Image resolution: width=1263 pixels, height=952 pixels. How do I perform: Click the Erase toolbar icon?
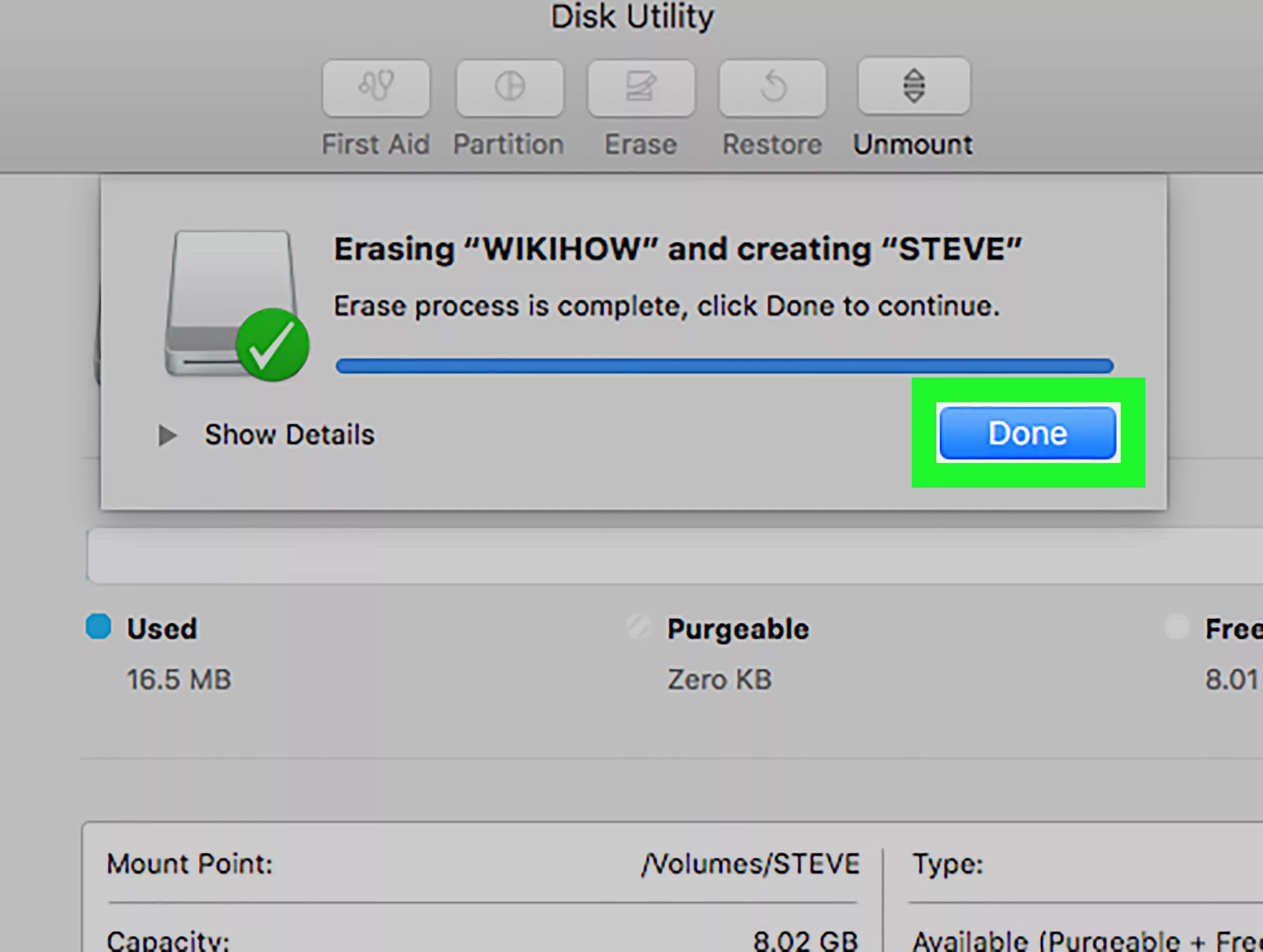pyautogui.click(x=641, y=88)
